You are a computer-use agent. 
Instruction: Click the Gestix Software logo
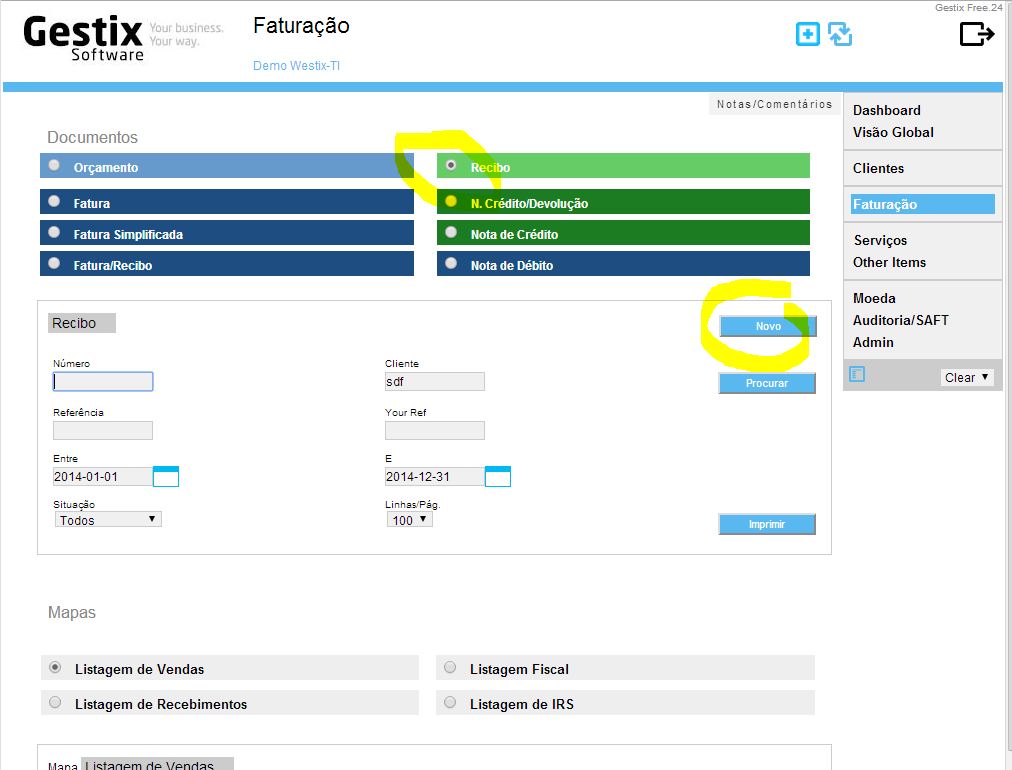click(84, 39)
